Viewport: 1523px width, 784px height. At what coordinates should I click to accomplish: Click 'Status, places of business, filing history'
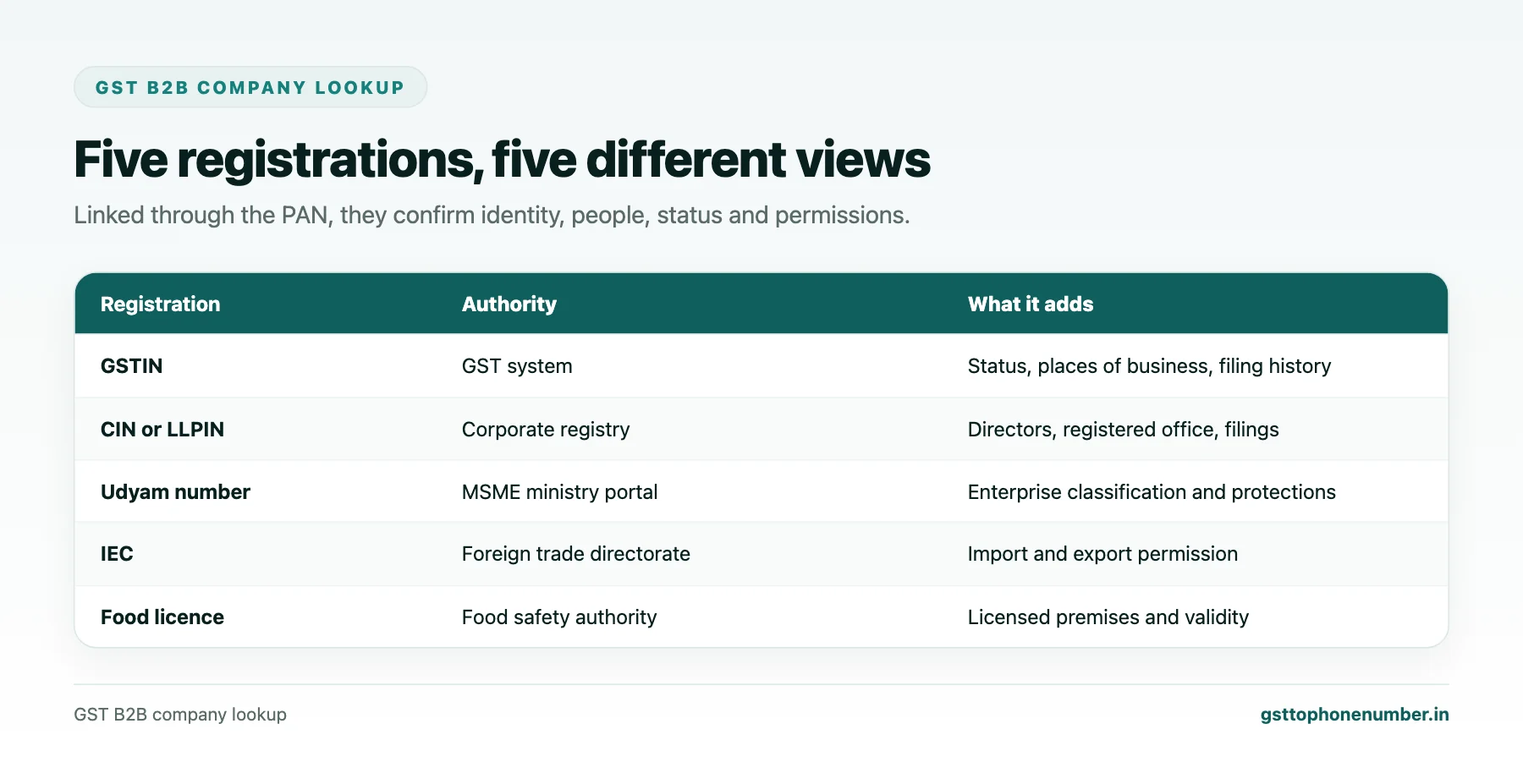[1149, 366]
